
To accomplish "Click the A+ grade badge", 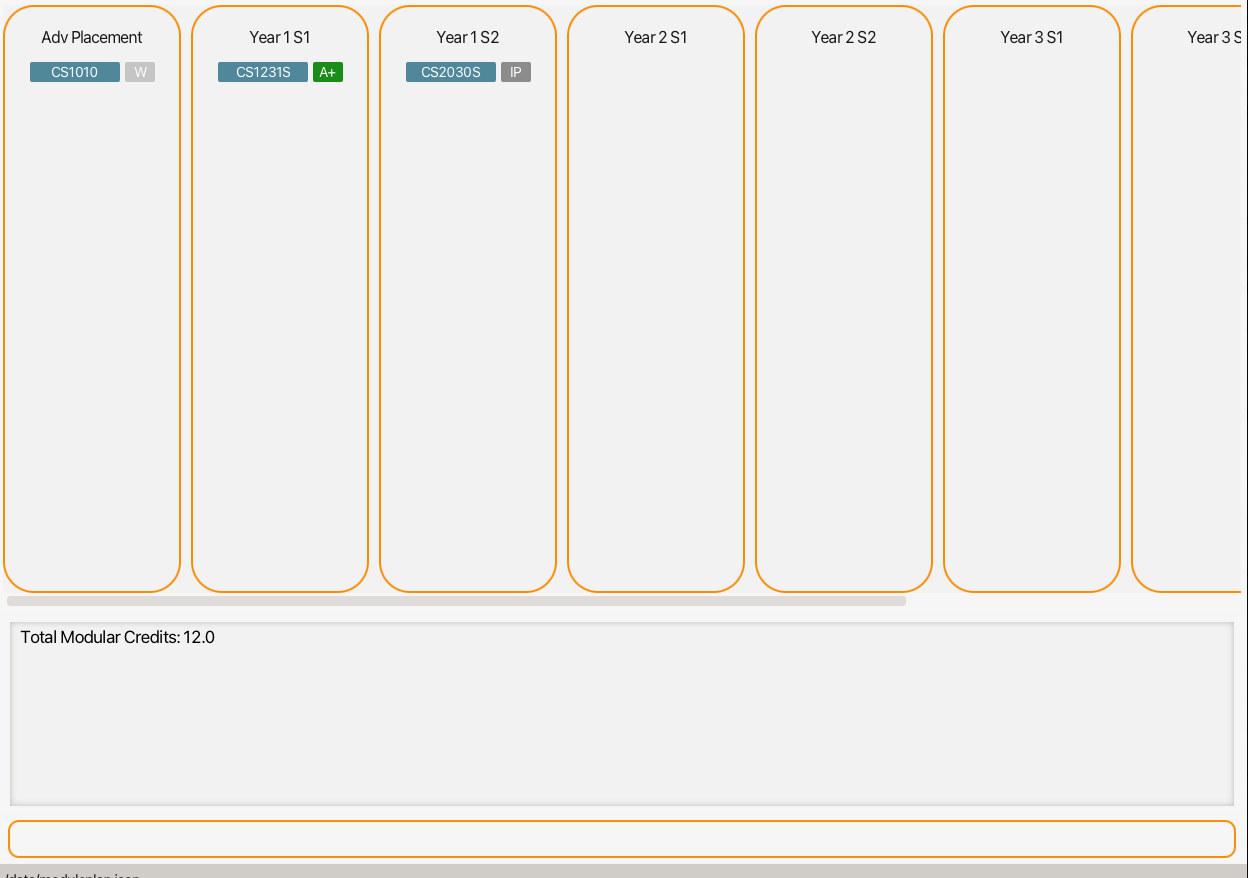I will click(328, 72).
